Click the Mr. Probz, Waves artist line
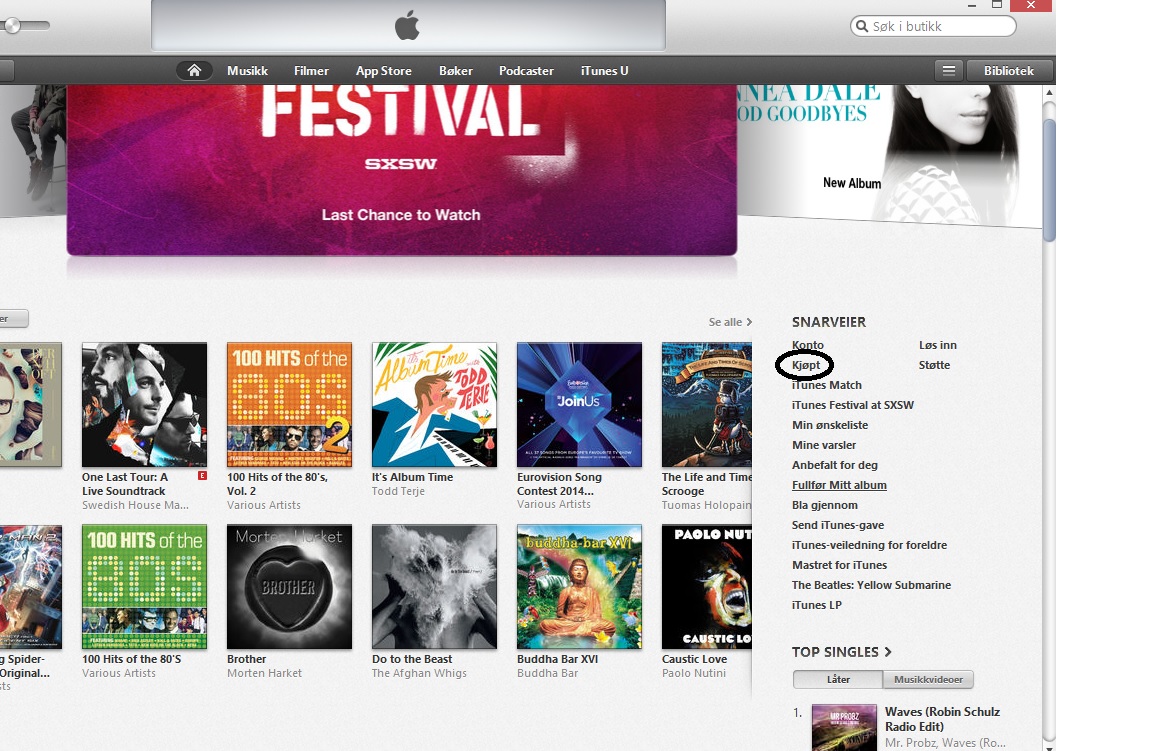This screenshot has height=751, width=1152. click(x=945, y=743)
